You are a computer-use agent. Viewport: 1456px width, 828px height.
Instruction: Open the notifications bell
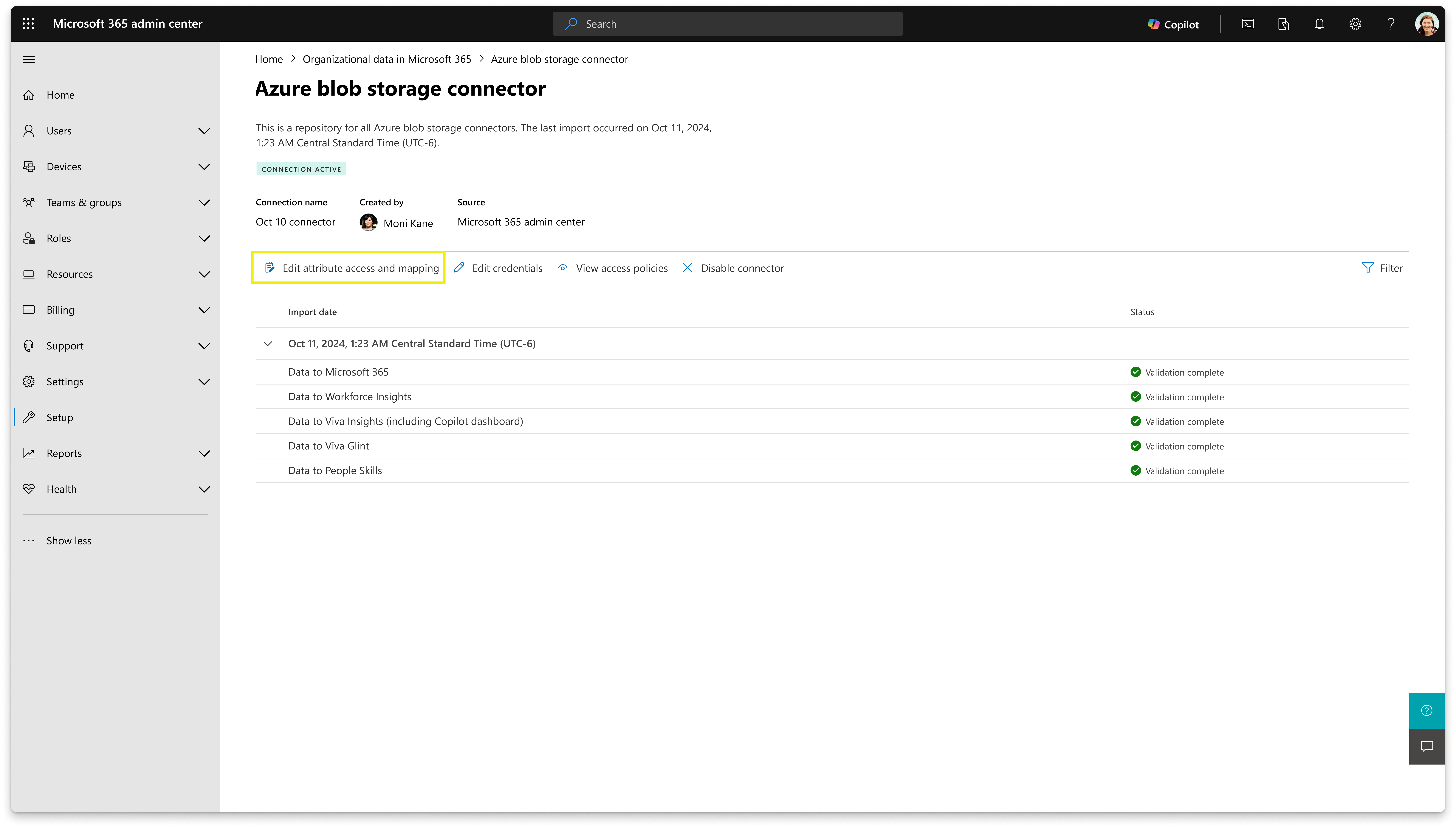point(1319,24)
